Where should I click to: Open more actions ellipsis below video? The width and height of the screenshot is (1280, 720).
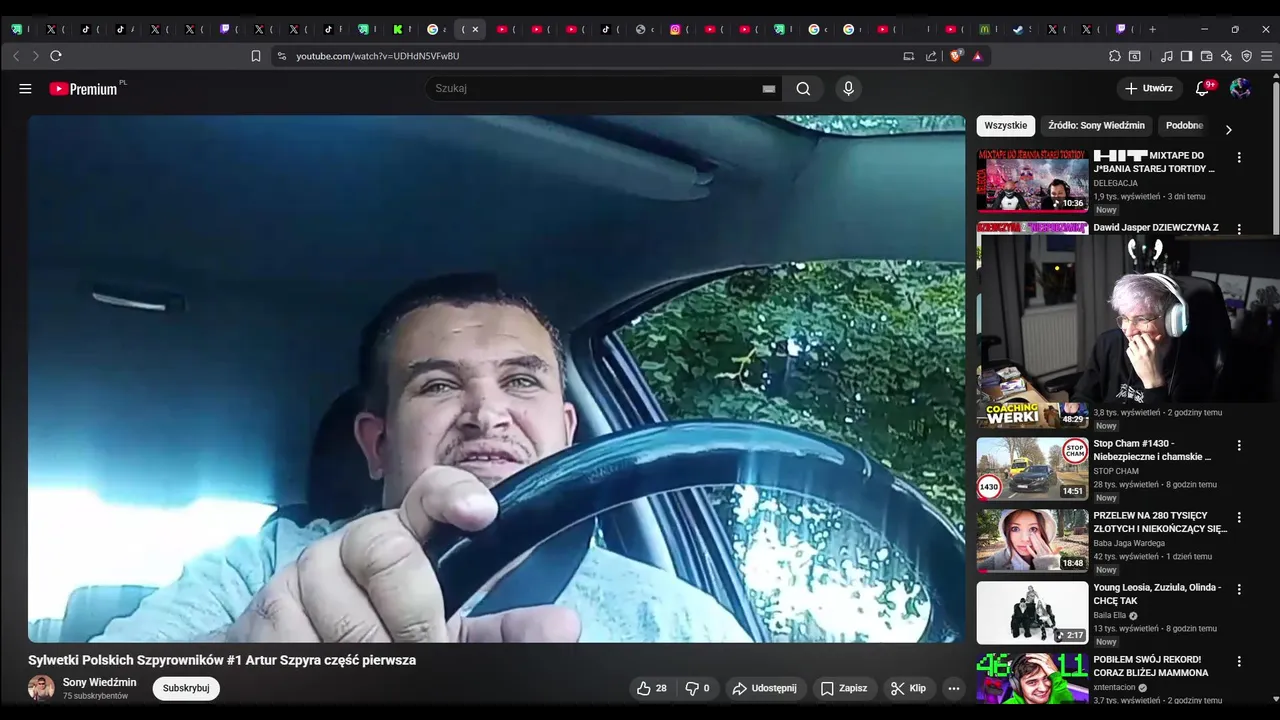coord(953,688)
